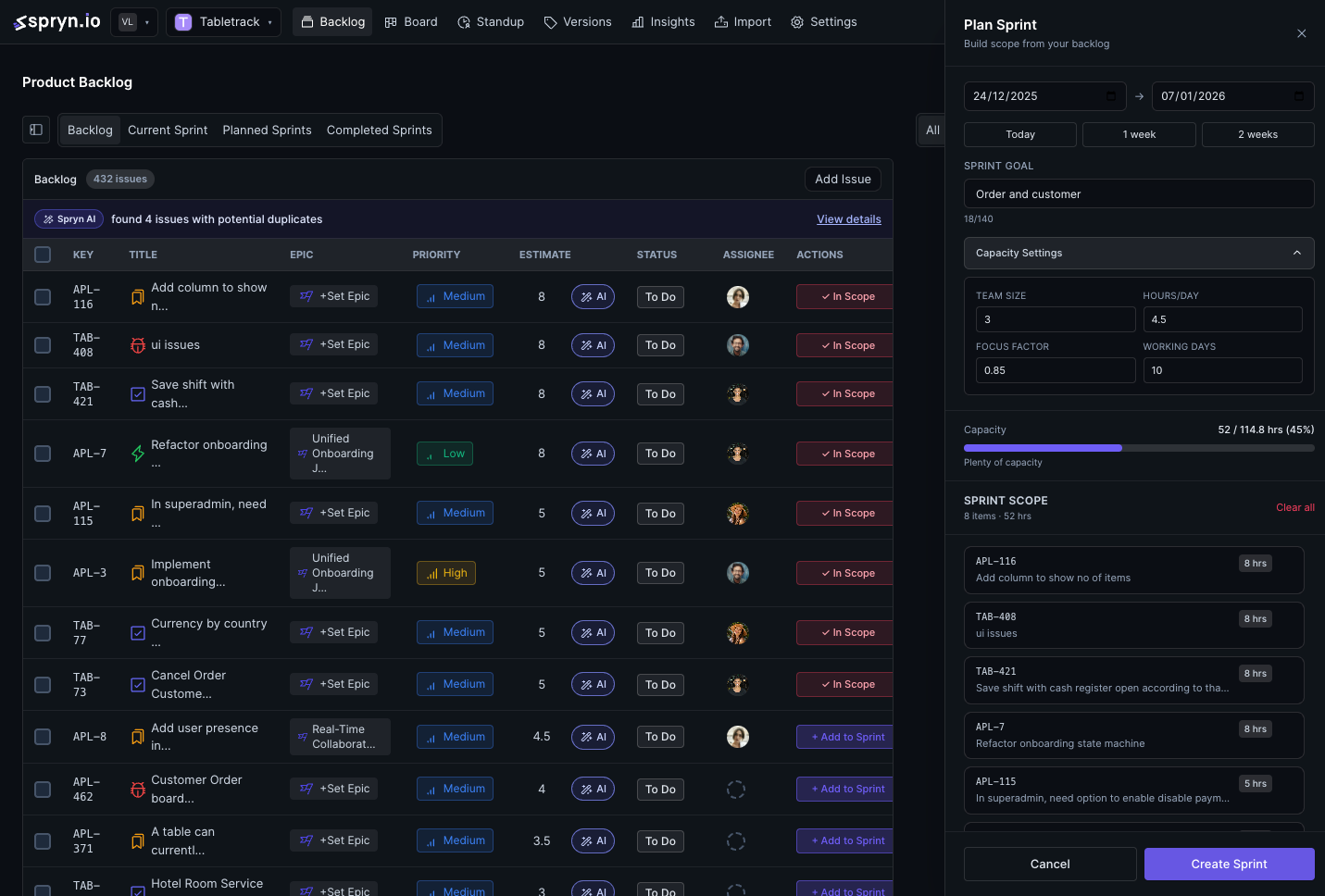Image resolution: width=1325 pixels, height=896 pixels.
Task: Open Standup via its clock icon
Action: [462, 21]
